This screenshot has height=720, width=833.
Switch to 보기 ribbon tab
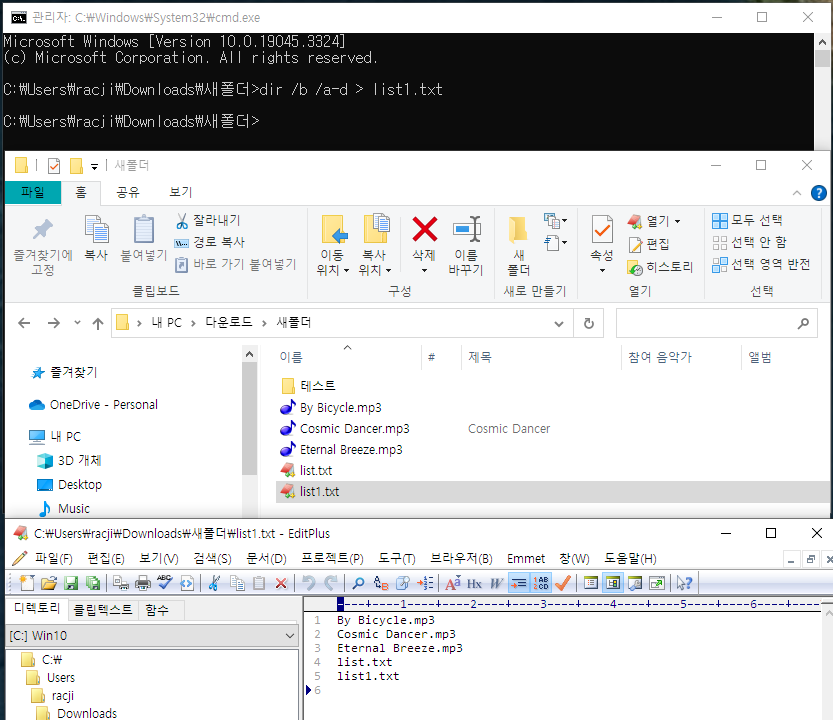[181, 192]
